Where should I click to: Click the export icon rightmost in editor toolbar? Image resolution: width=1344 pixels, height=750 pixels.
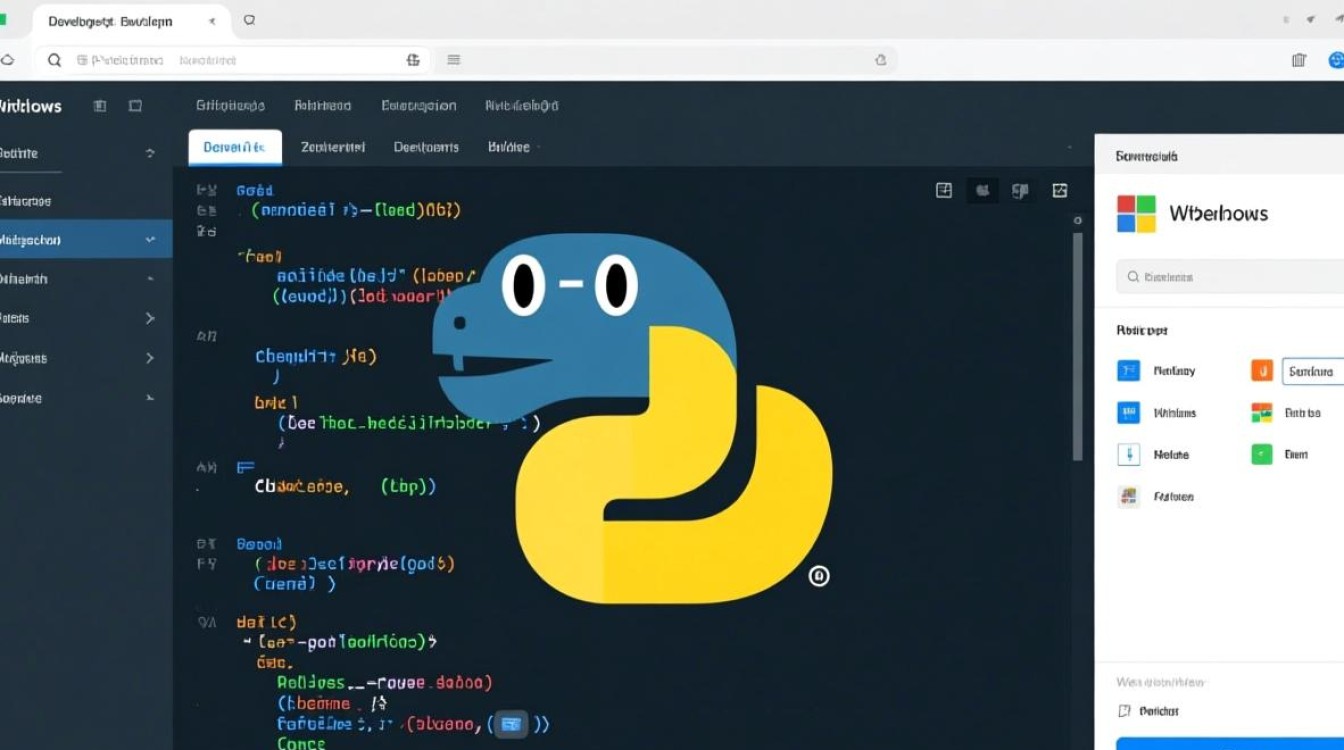1059,190
